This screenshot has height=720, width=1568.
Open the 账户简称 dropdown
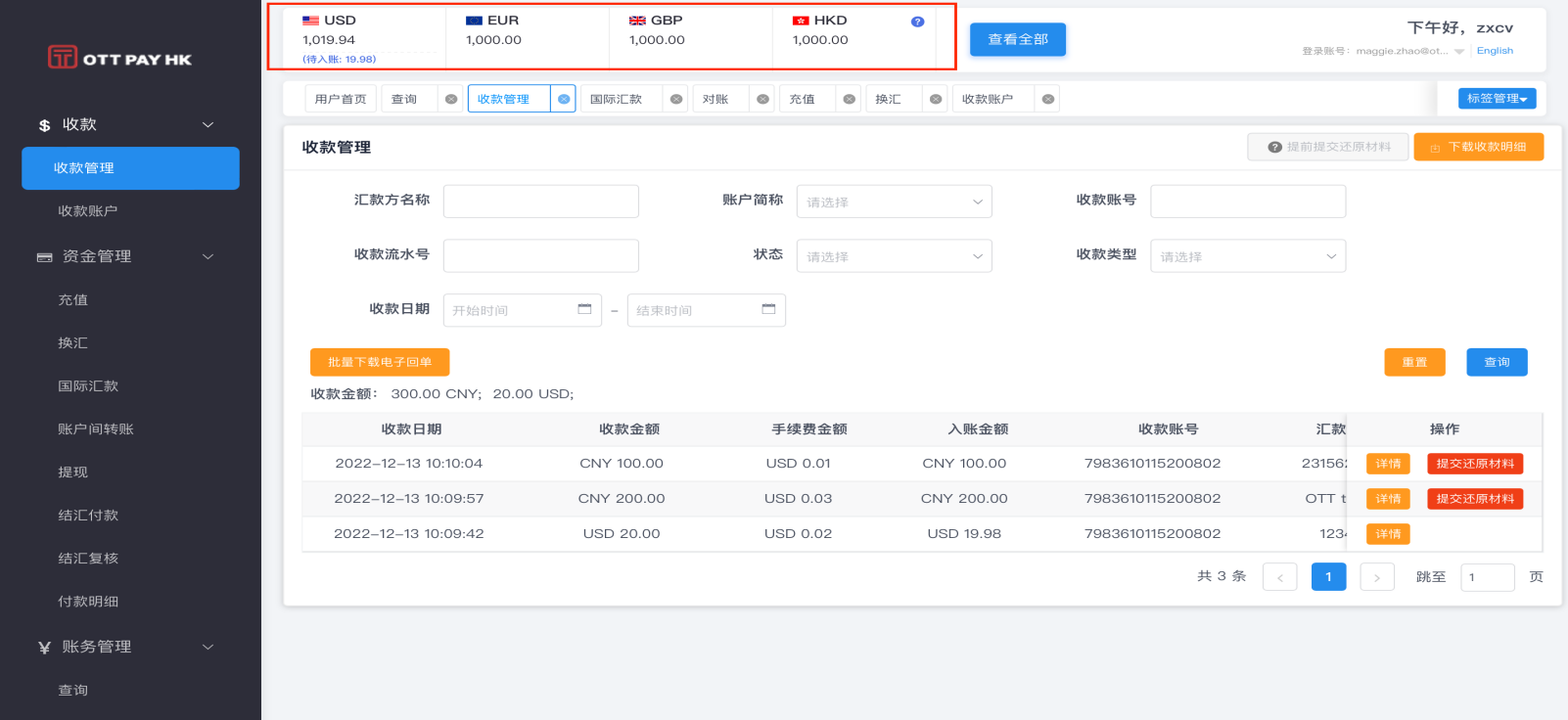894,202
